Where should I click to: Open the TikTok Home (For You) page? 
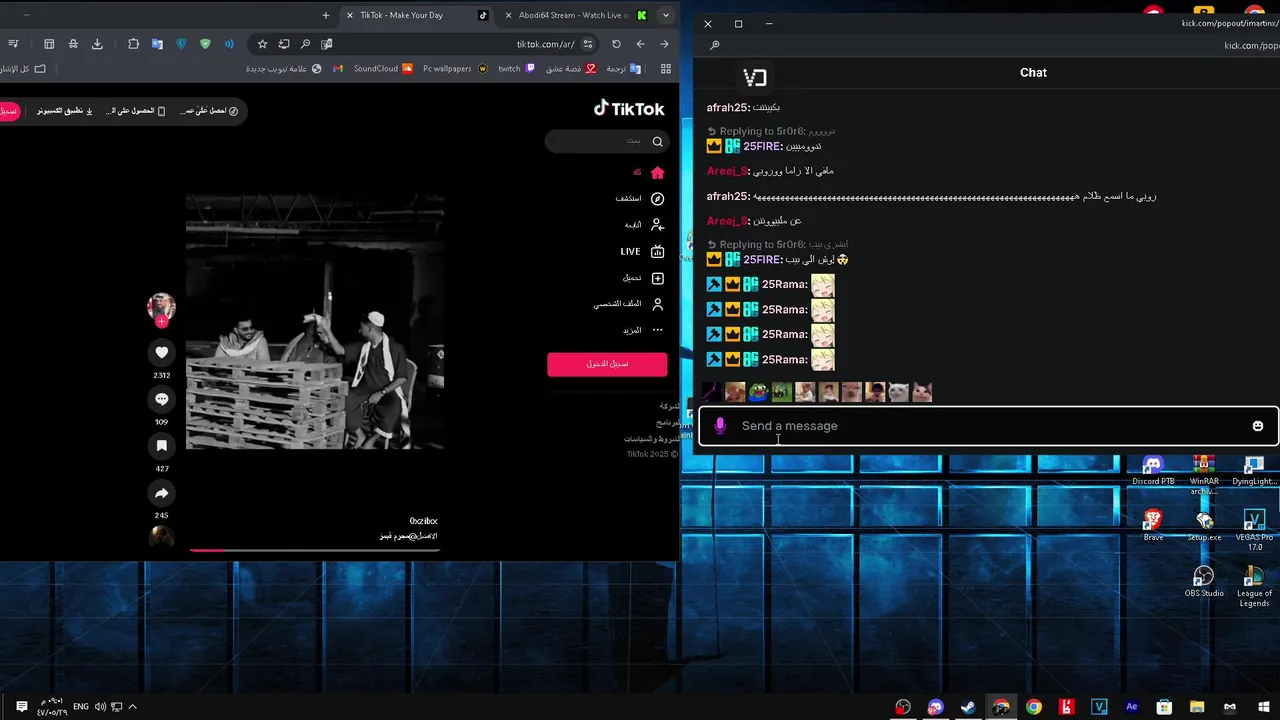648,172
